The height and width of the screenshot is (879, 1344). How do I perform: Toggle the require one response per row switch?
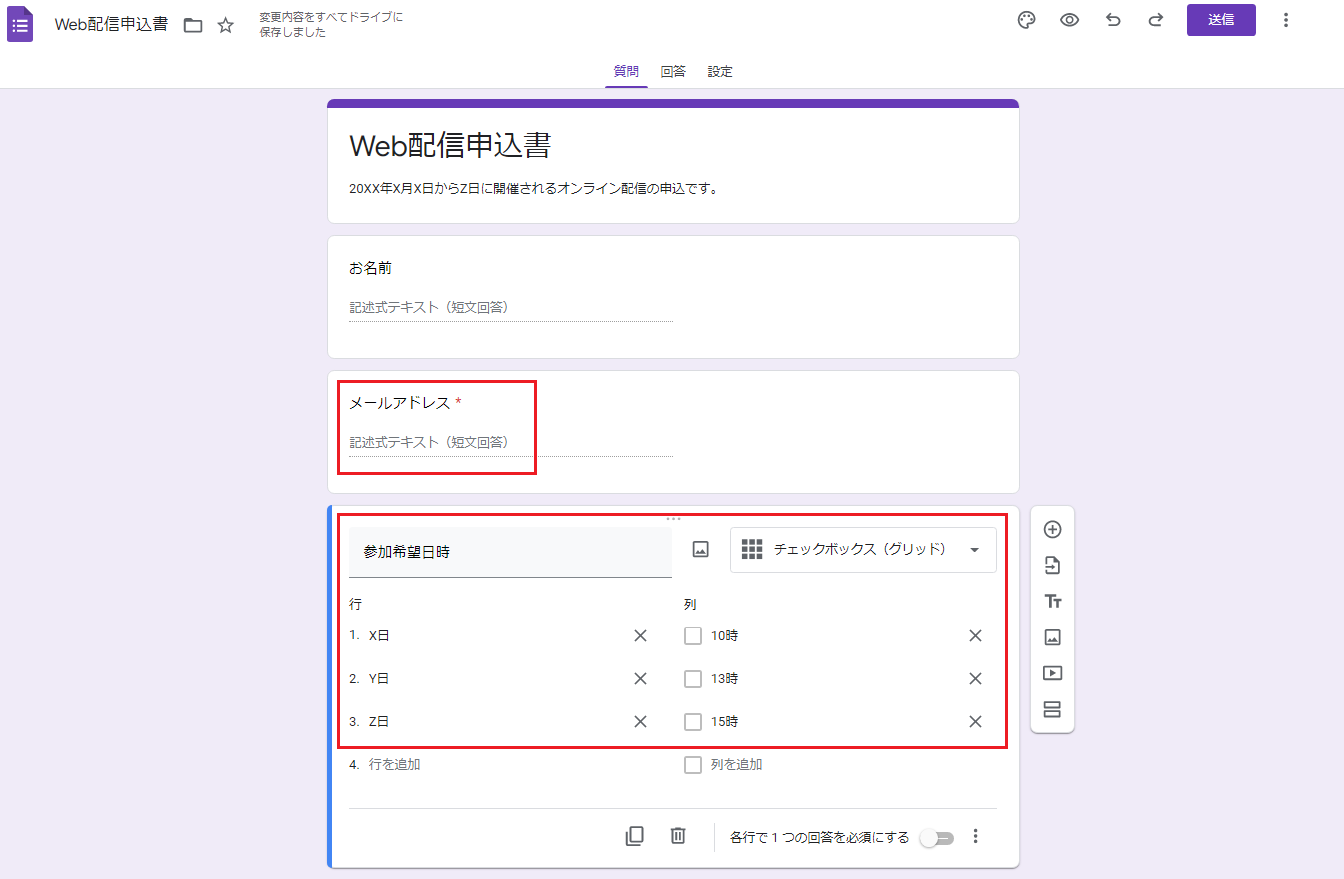click(937, 838)
